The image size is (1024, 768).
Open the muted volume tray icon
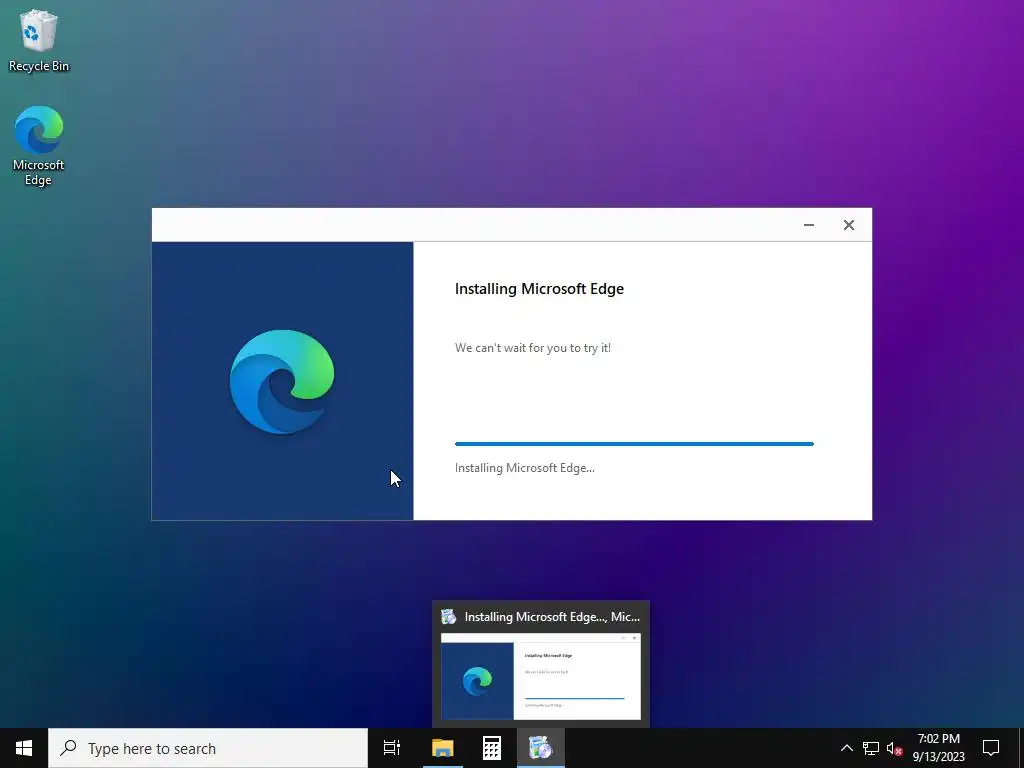894,748
